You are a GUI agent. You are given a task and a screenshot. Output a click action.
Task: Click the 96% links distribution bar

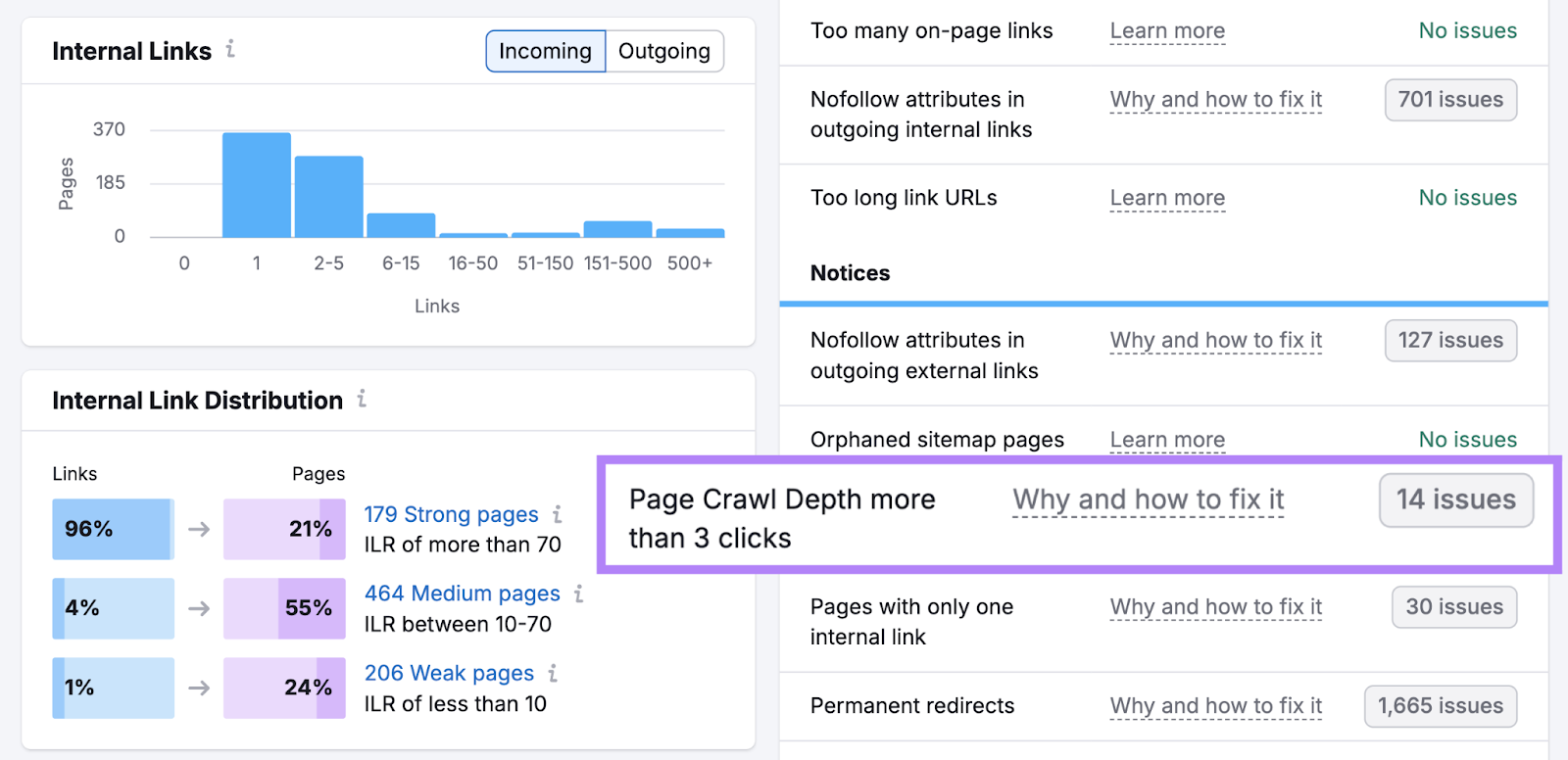pyautogui.click(x=113, y=529)
